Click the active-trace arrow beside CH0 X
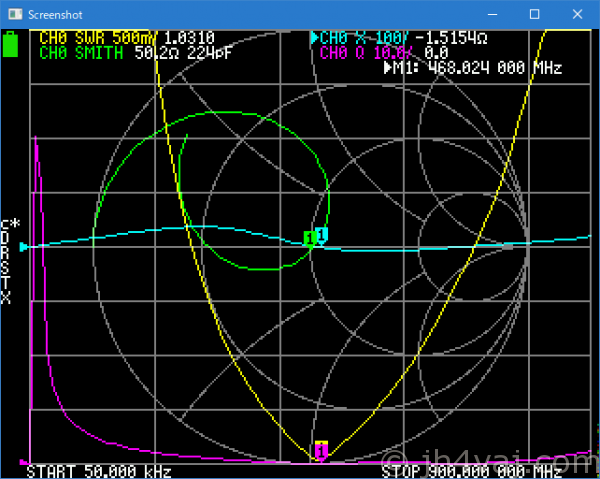 tap(314, 38)
